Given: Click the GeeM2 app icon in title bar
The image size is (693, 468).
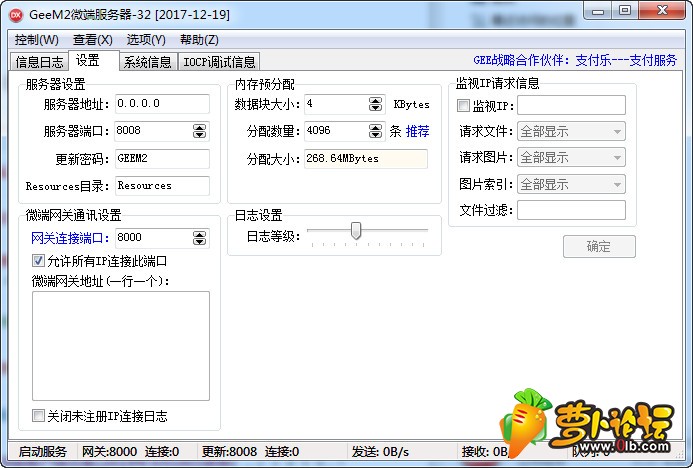Looking at the screenshot, I should [16, 15].
